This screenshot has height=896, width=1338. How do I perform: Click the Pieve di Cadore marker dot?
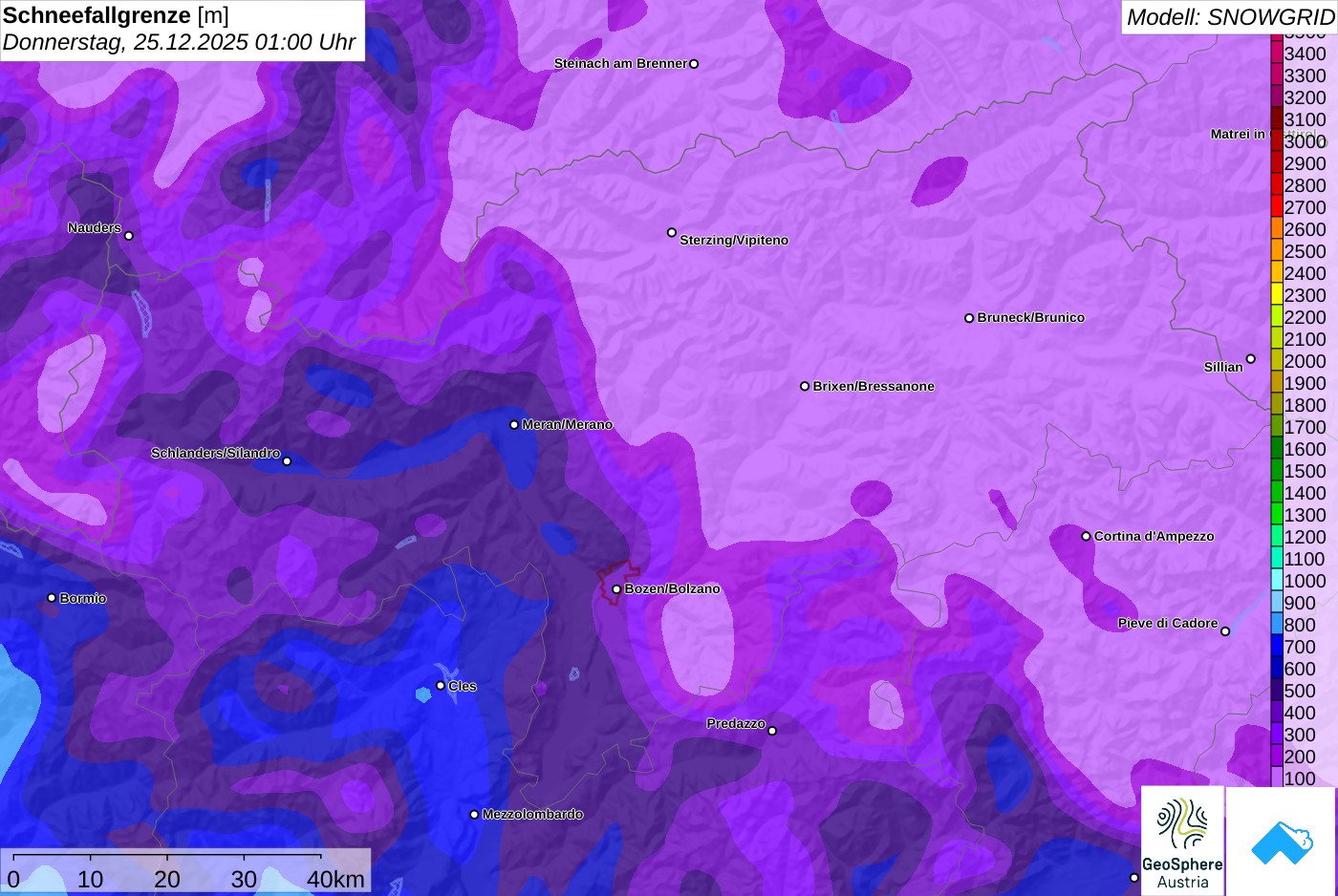coord(1225,631)
